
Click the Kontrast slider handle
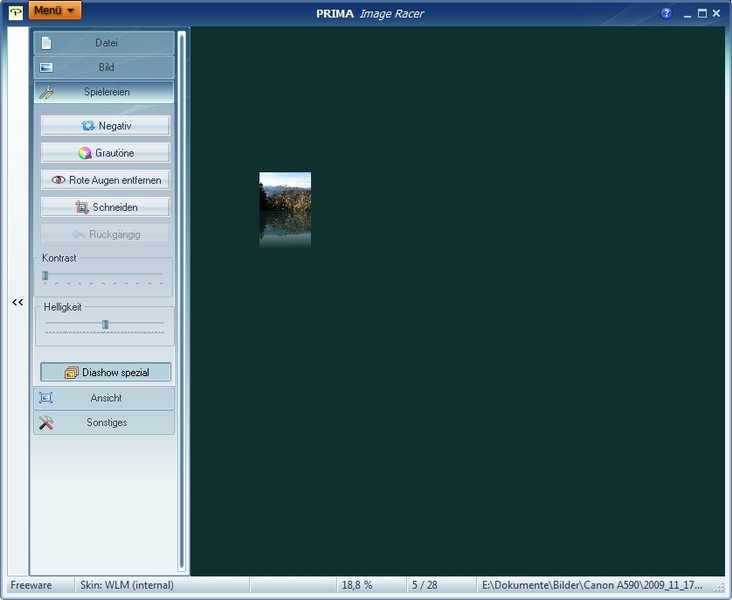[x=45, y=275]
